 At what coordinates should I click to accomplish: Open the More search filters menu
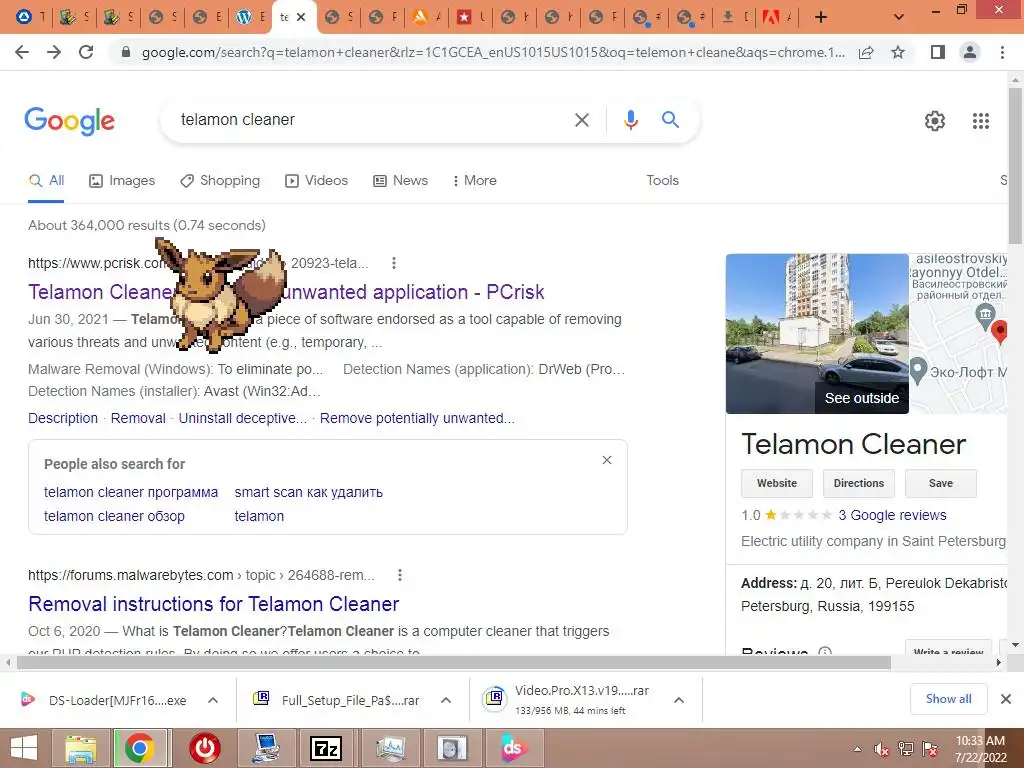(x=475, y=181)
